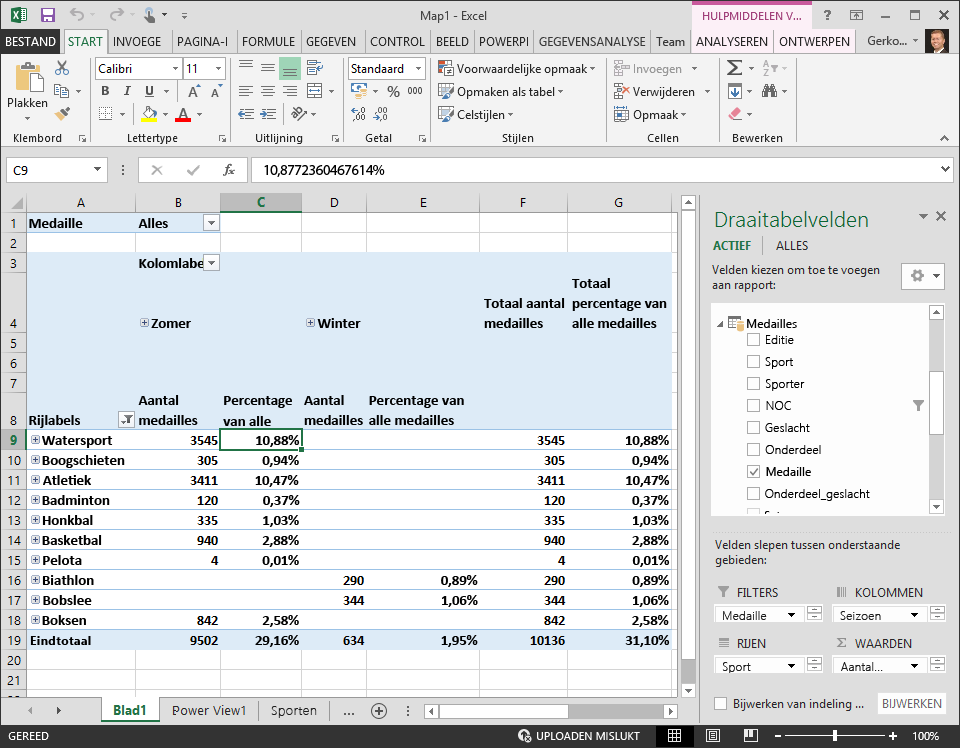The image size is (960, 748).
Task: Check the Onderdeel field
Action: coord(754,450)
